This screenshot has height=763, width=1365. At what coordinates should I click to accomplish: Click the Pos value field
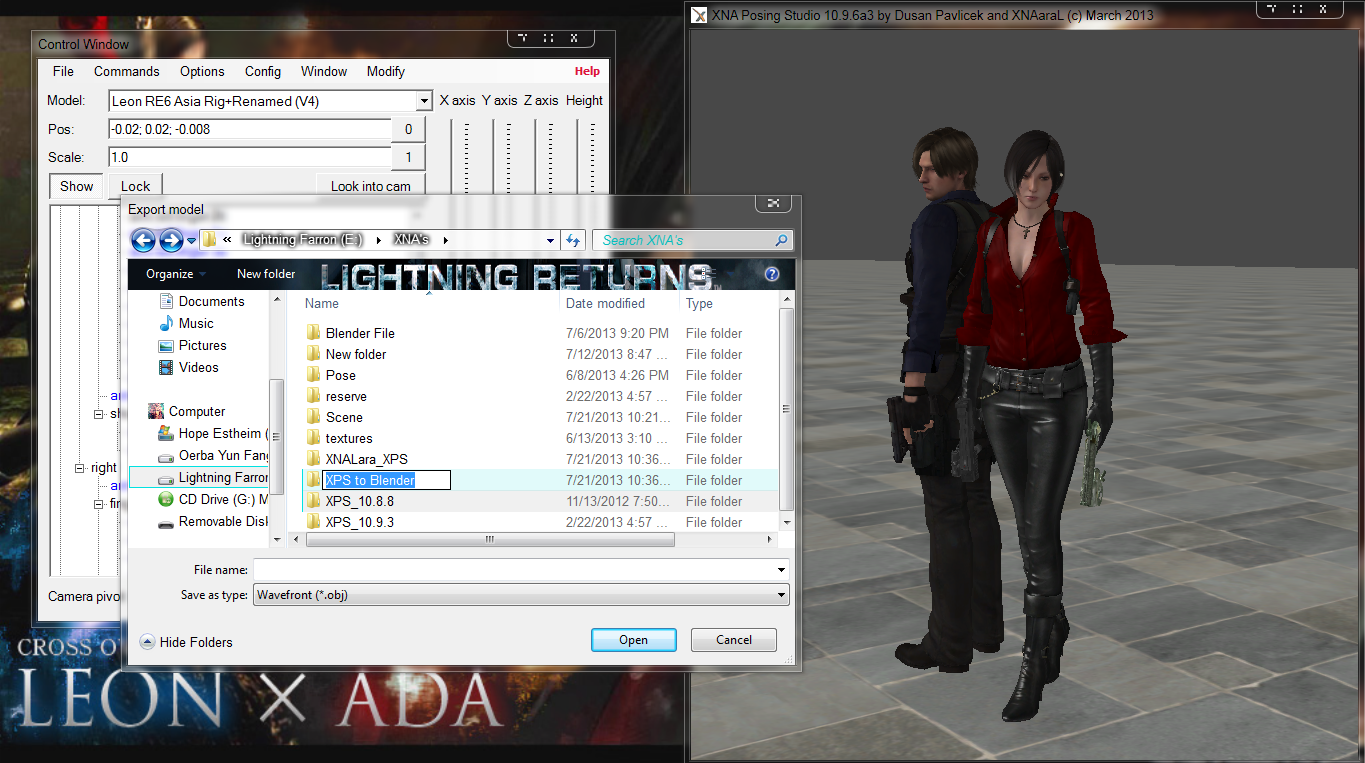point(250,129)
